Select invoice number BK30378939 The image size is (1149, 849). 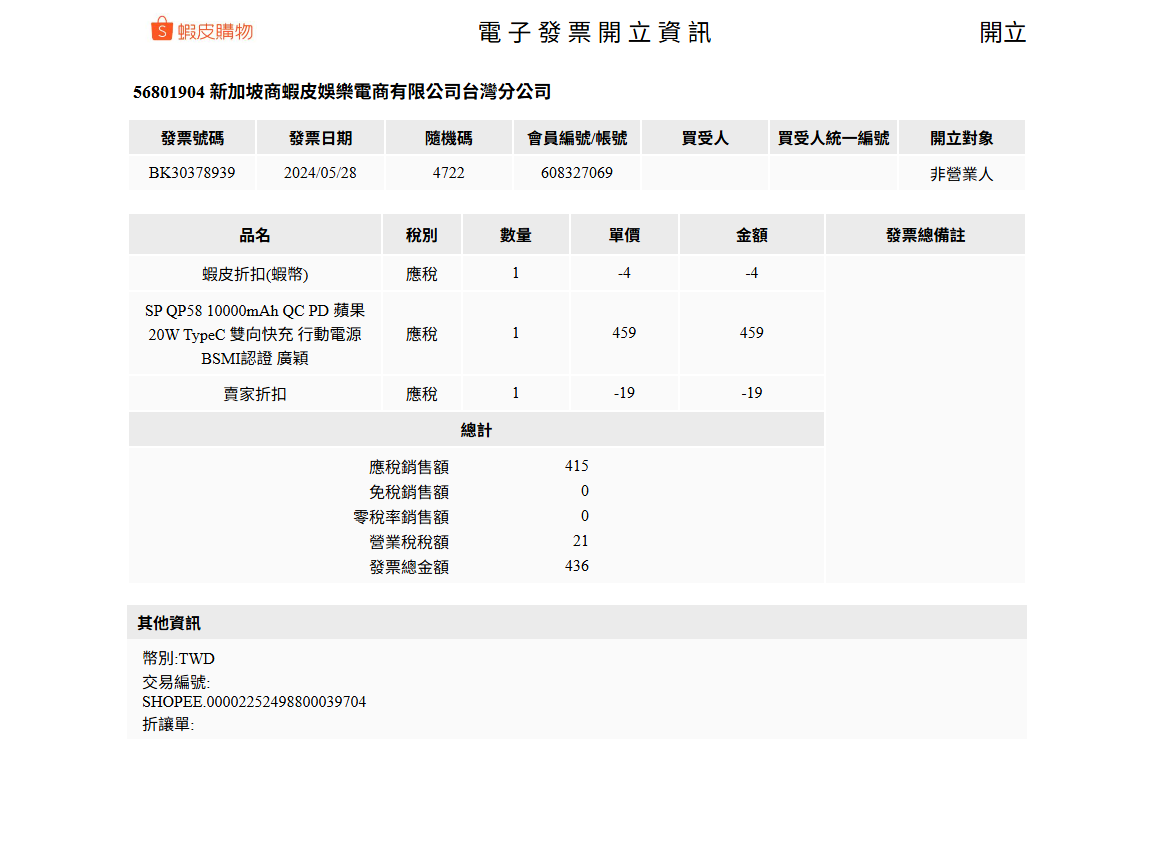[x=192, y=173]
